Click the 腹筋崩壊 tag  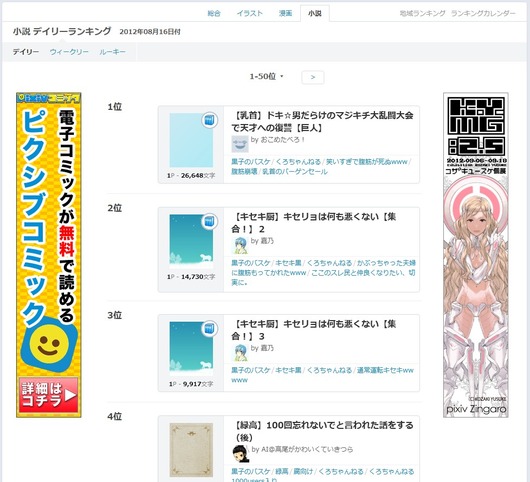coord(244,172)
